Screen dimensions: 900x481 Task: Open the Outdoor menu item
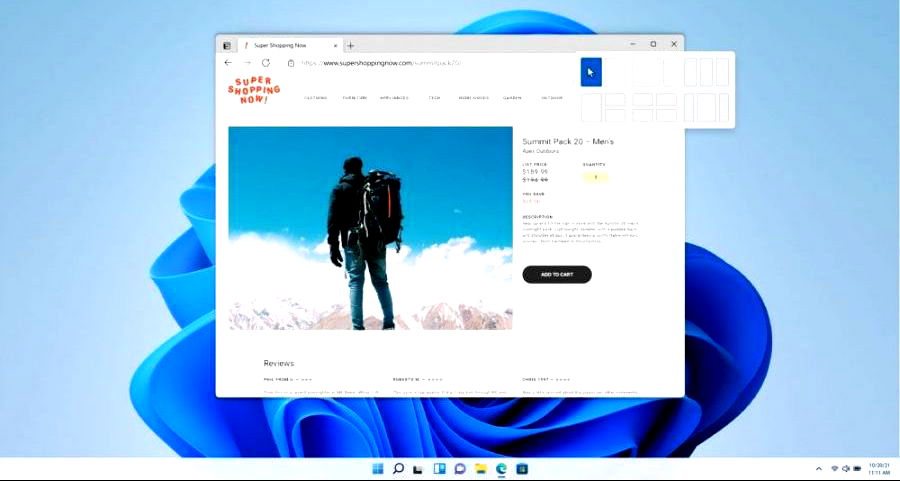[x=552, y=98]
